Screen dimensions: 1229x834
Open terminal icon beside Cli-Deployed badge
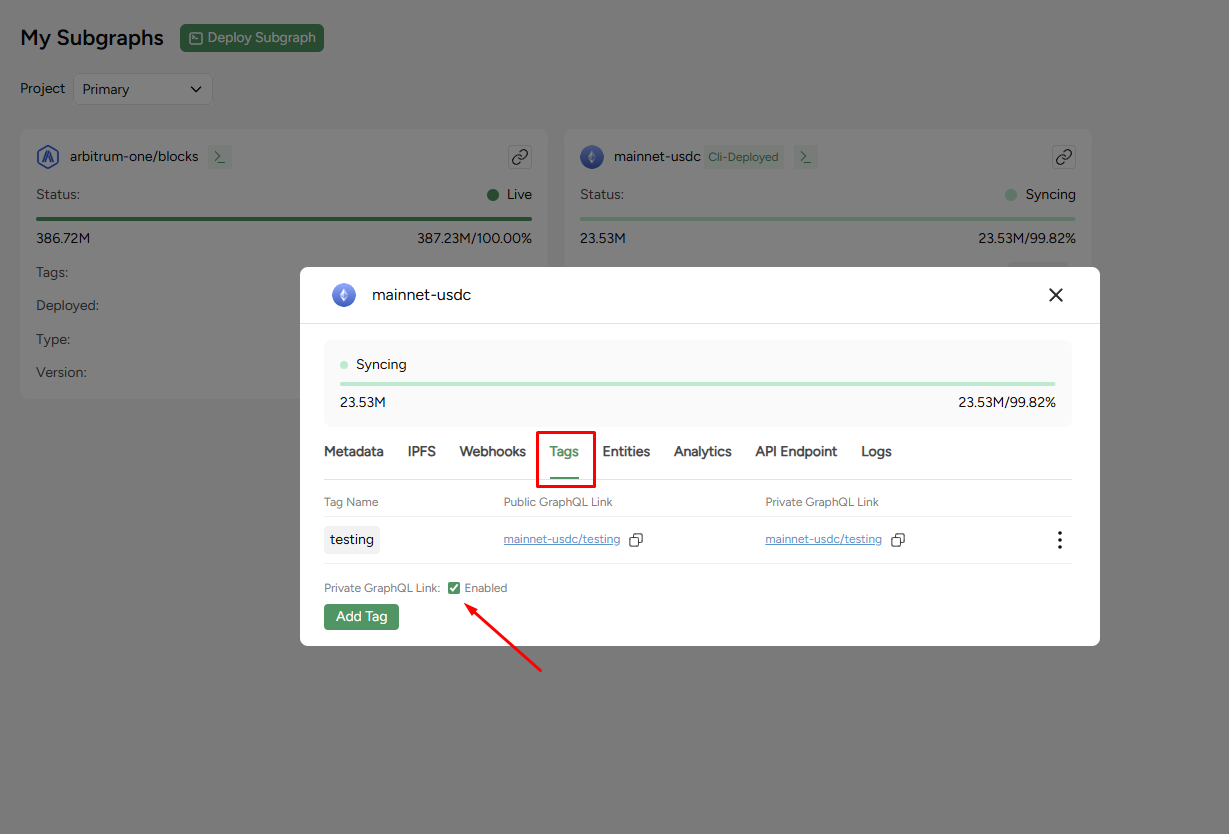click(x=806, y=157)
